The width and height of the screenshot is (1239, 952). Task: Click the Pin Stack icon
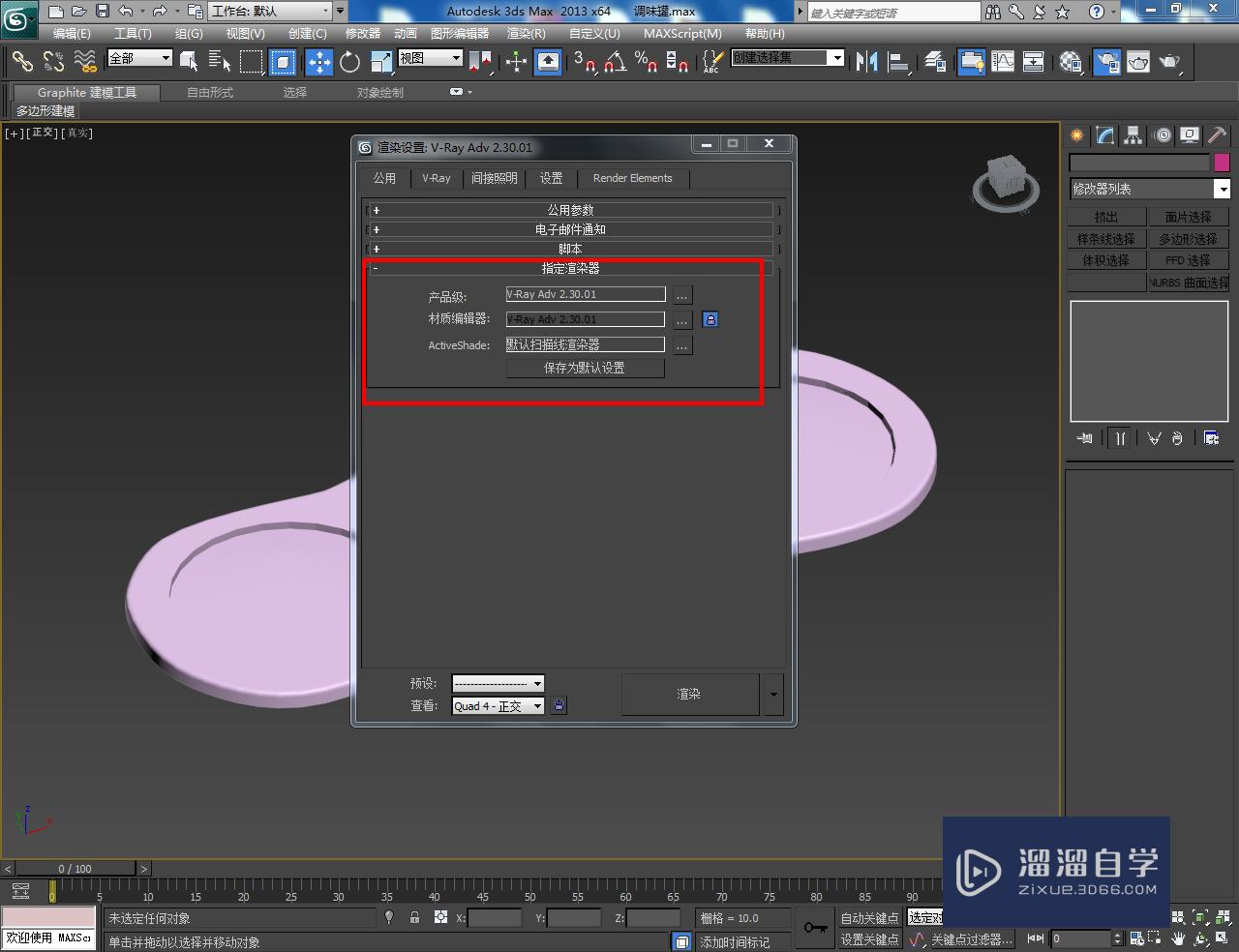click(x=1085, y=438)
